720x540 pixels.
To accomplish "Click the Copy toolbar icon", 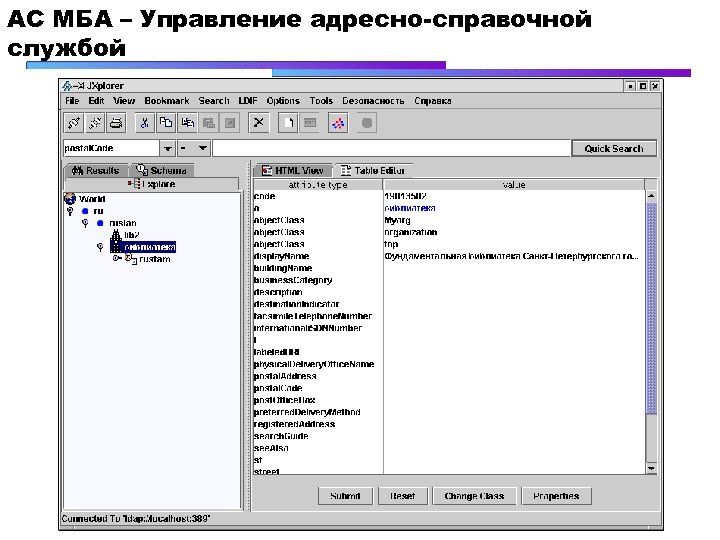I will tap(166, 123).
